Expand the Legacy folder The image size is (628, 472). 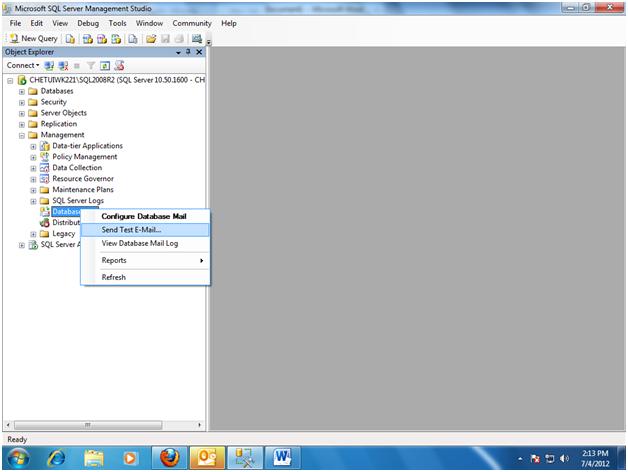tap(33, 234)
